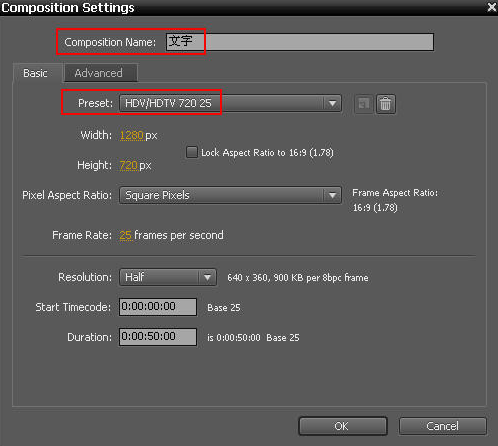Enable Lock Aspect Ratio to 16:9 checkbox

[x=192, y=152]
